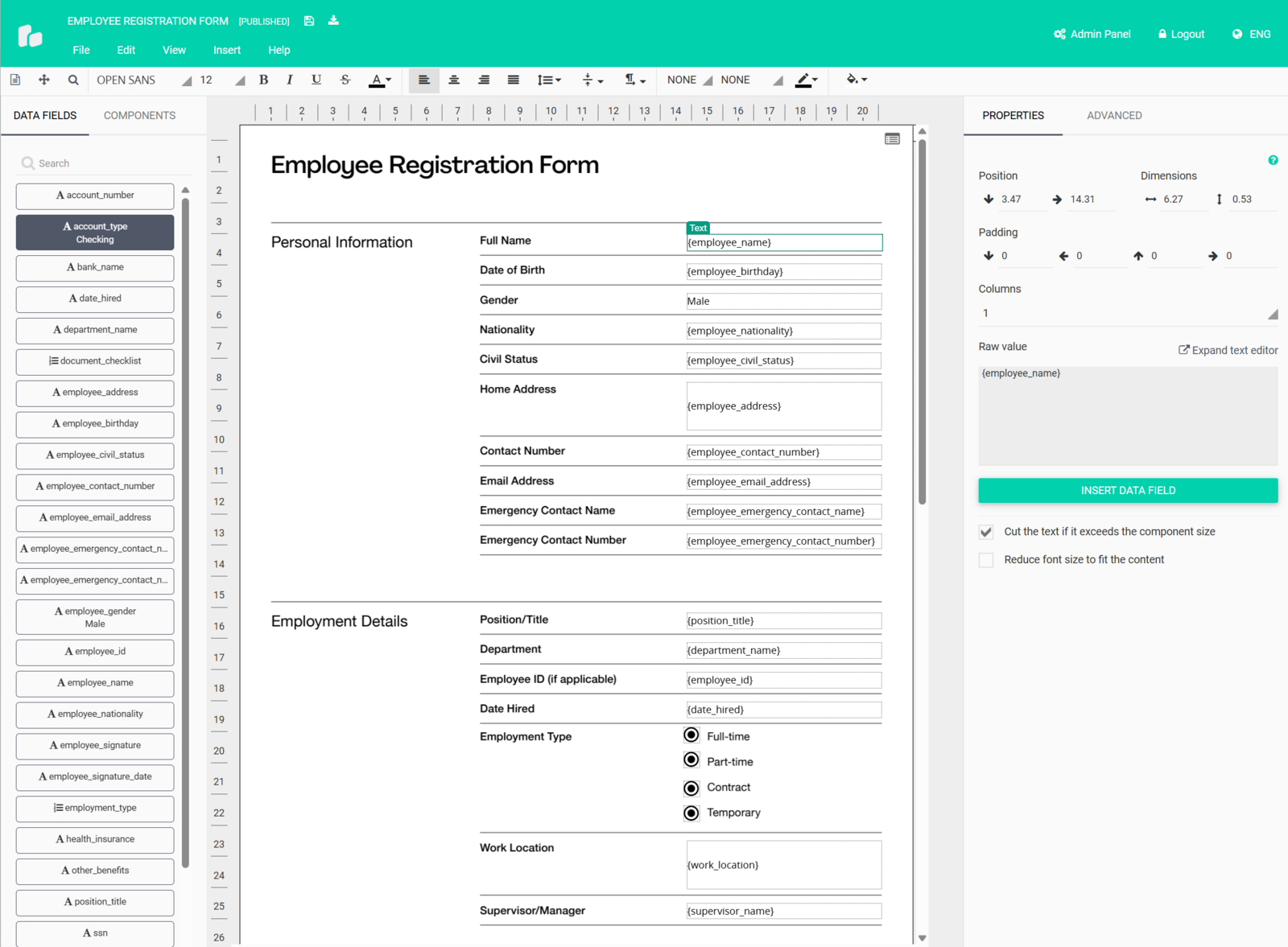This screenshot has width=1288, height=947.
Task: Open the paragraph direction dropdown
Action: pyautogui.click(x=635, y=80)
